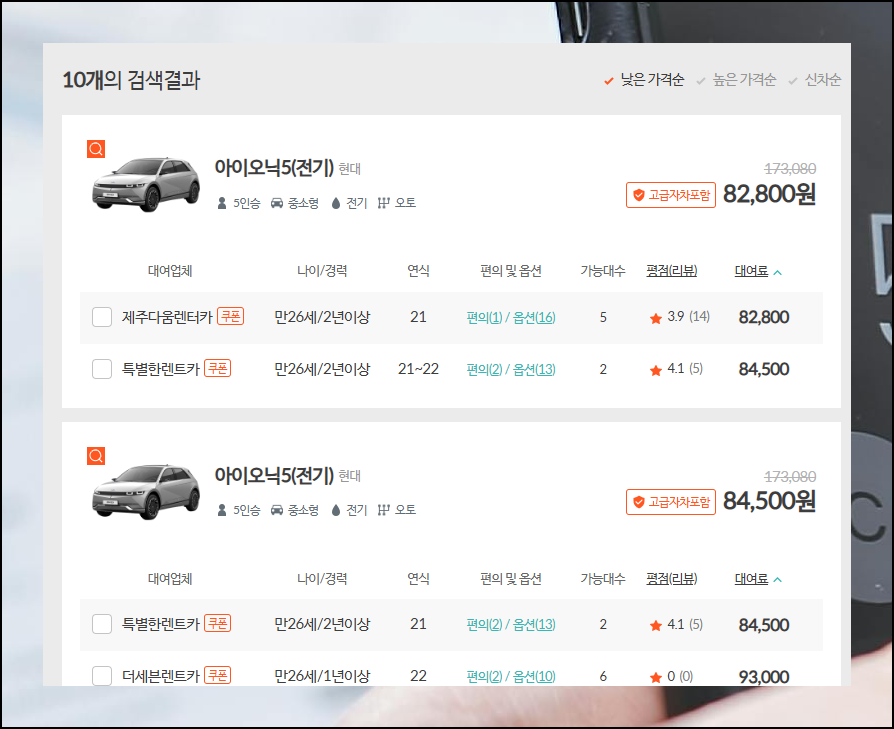
Task: Click 만26세/1년이상 in the 더세븐렌트카 row
Action: [322, 676]
